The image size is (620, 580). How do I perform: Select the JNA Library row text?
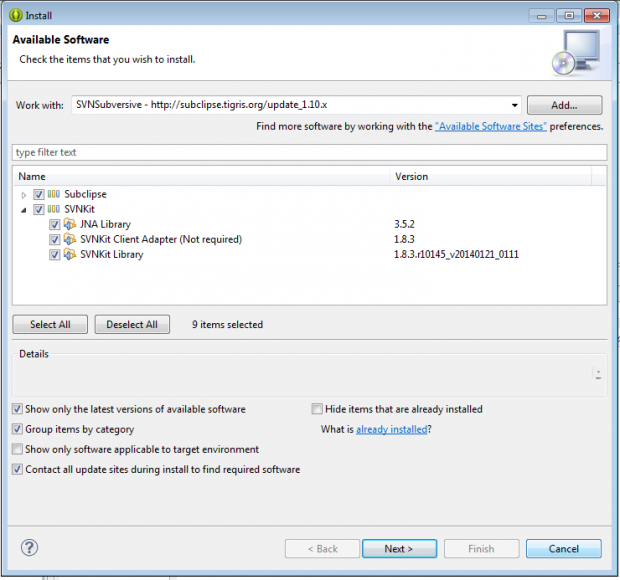105,224
